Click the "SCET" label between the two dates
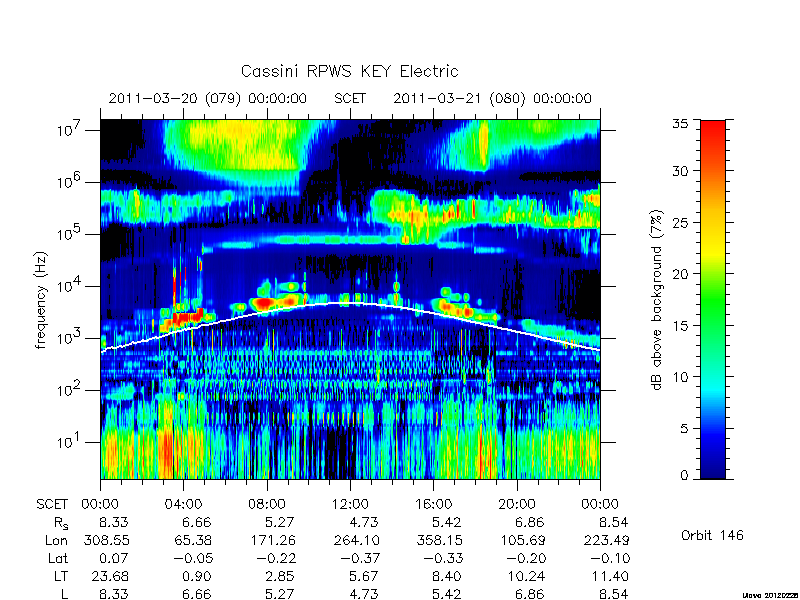This screenshot has height=600, width=800. [350, 98]
